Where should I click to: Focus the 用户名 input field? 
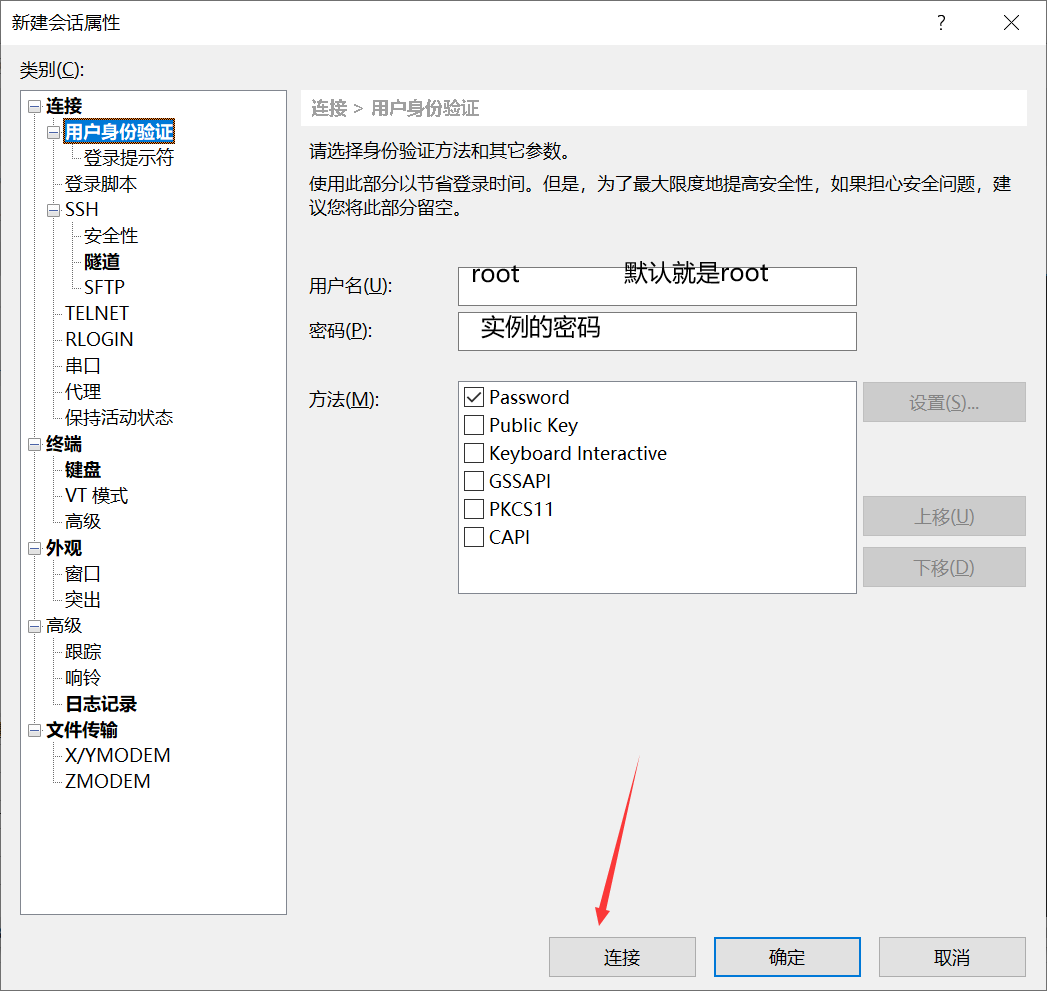(657, 286)
